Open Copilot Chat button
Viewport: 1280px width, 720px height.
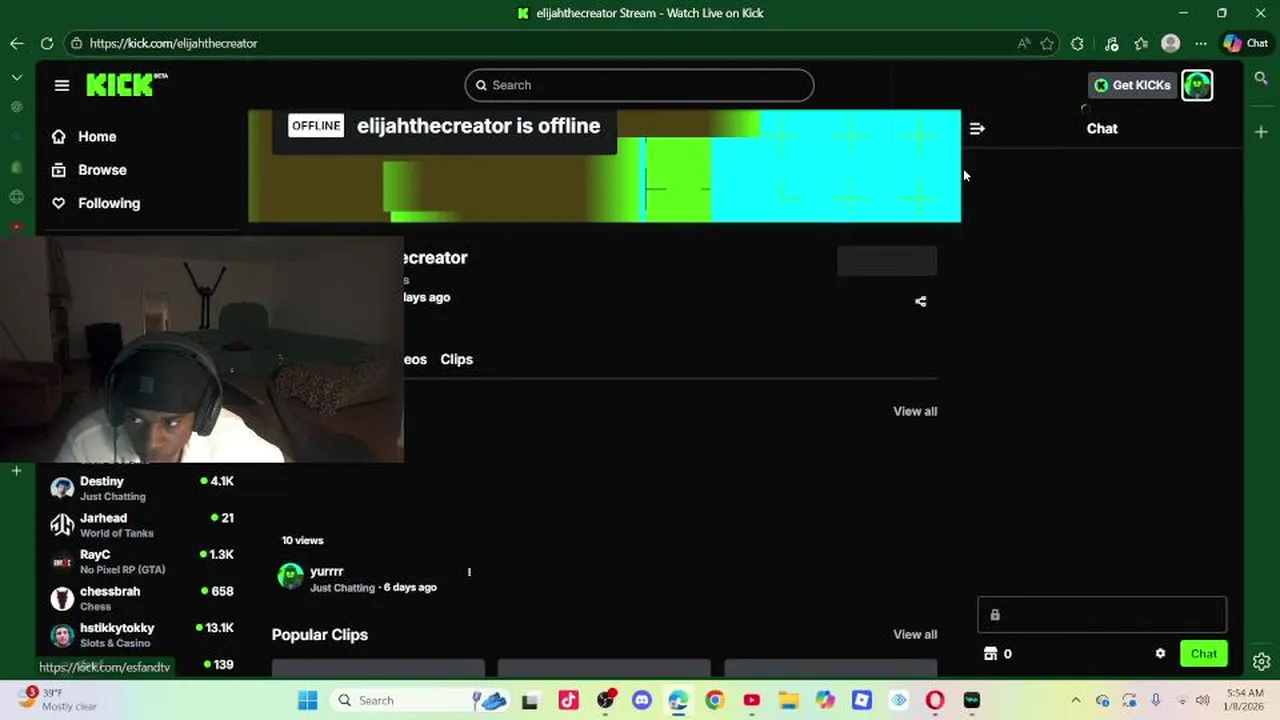[1246, 43]
